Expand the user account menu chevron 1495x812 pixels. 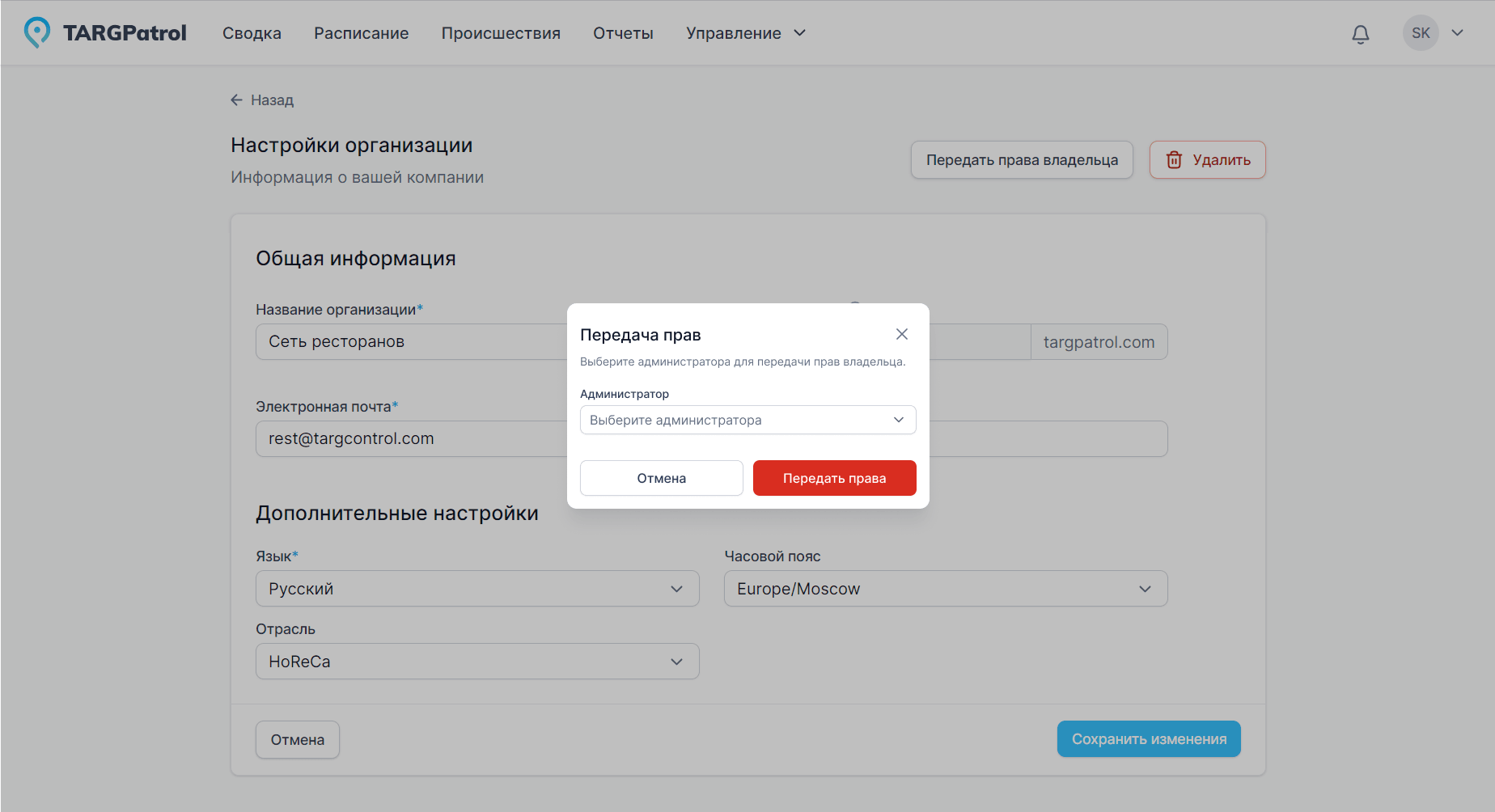tap(1458, 33)
